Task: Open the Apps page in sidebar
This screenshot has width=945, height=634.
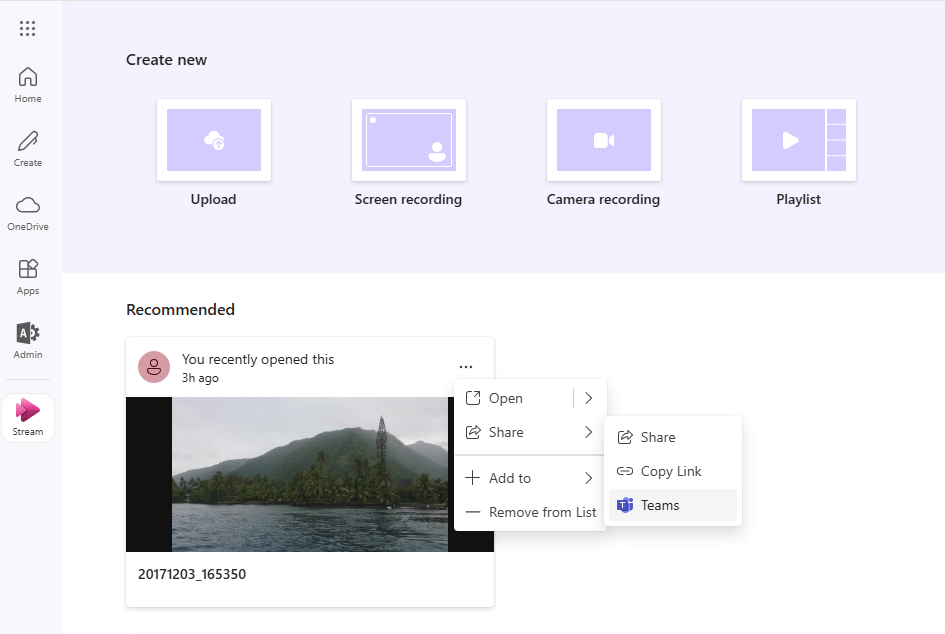Action: coord(28,276)
